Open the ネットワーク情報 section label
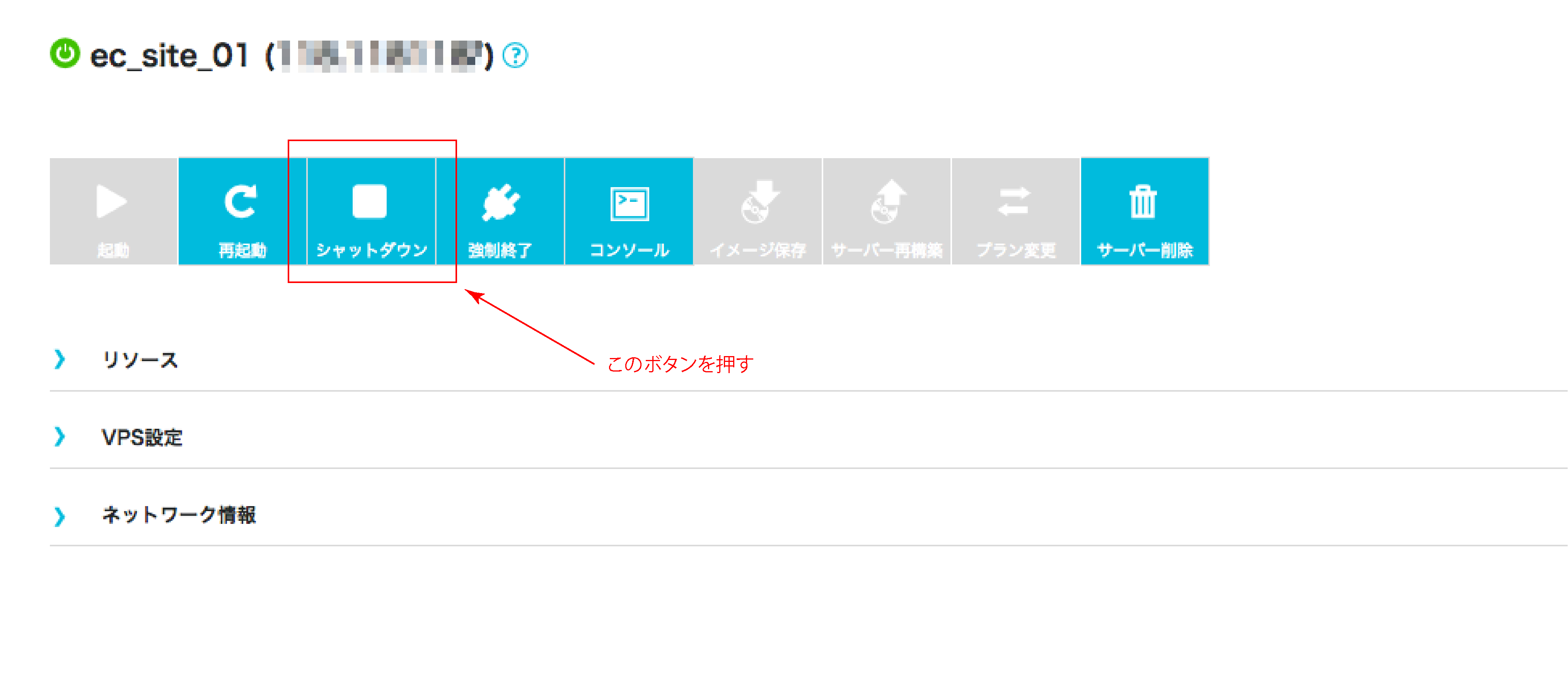This screenshot has height=677, width=1568. tap(179, 515)
